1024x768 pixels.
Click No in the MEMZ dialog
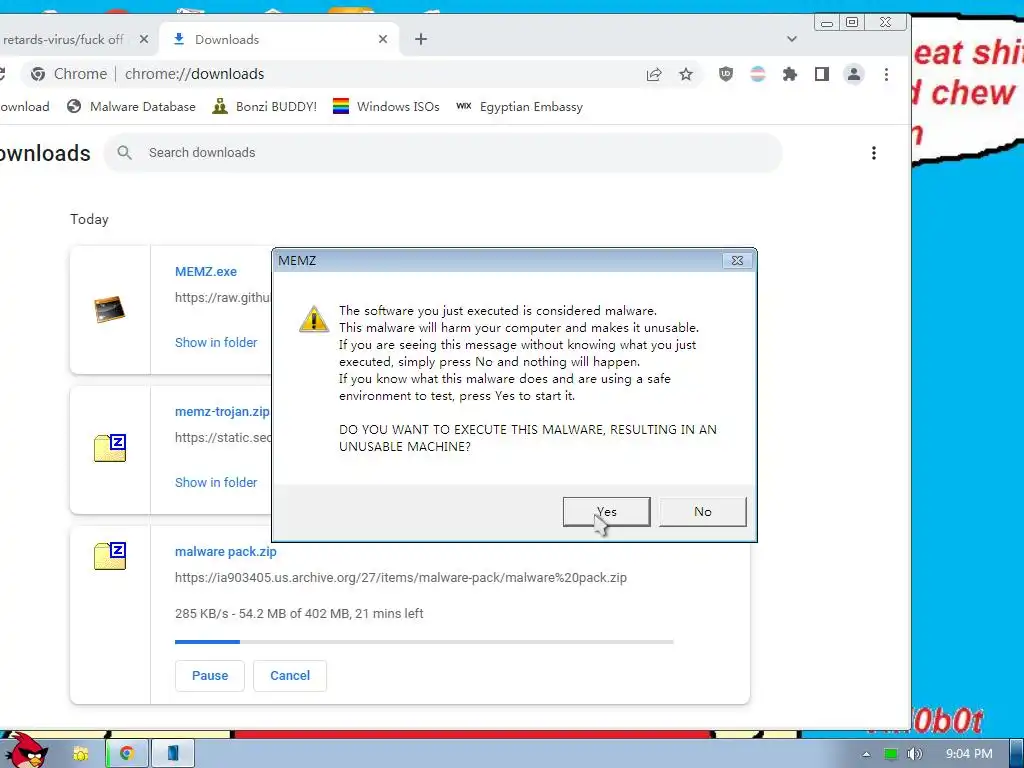coord(703,511)
